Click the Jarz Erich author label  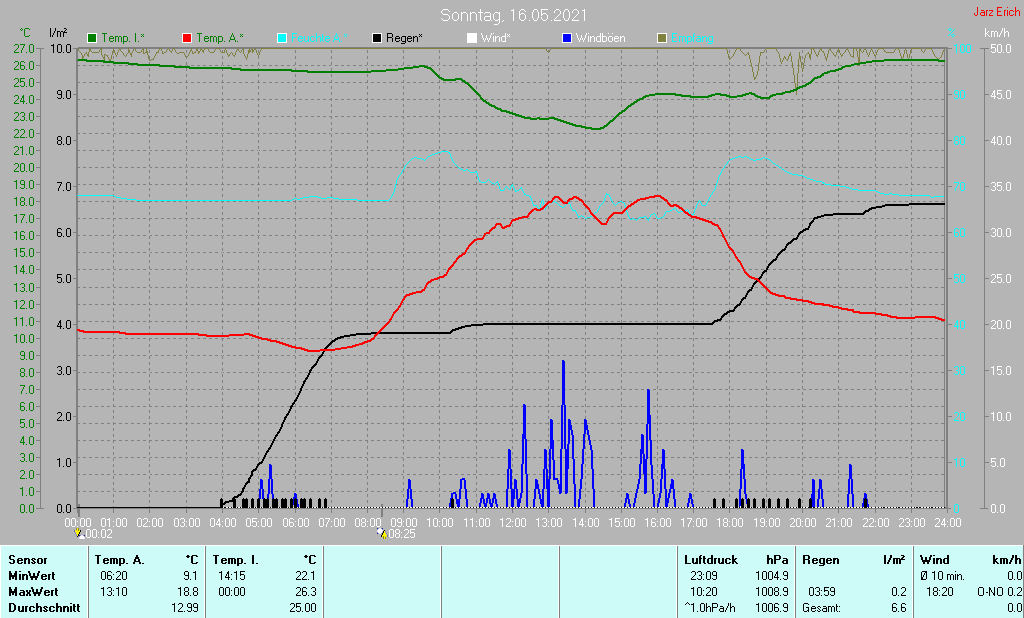(x=997, y=12)
